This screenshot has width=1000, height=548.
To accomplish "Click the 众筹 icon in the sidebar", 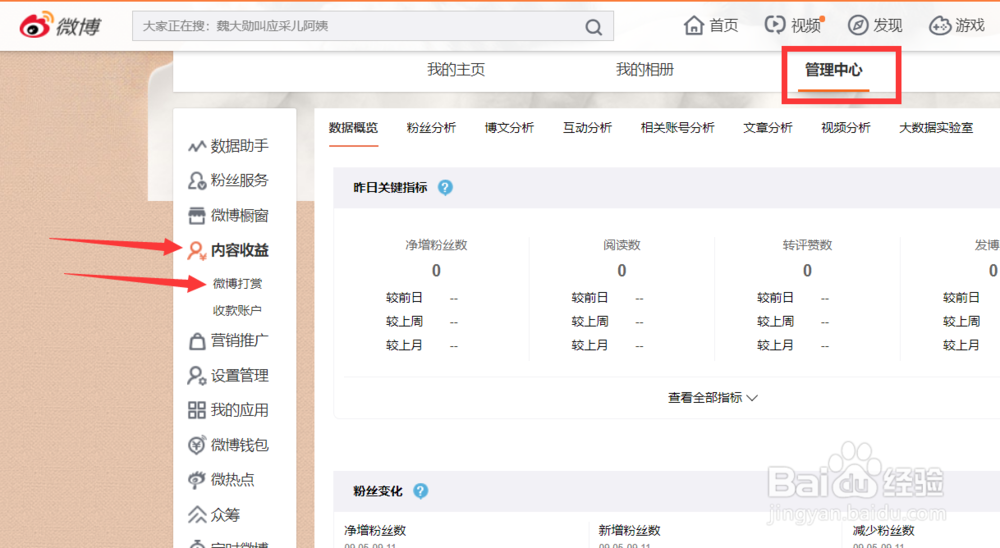I will tap(196, 514).
